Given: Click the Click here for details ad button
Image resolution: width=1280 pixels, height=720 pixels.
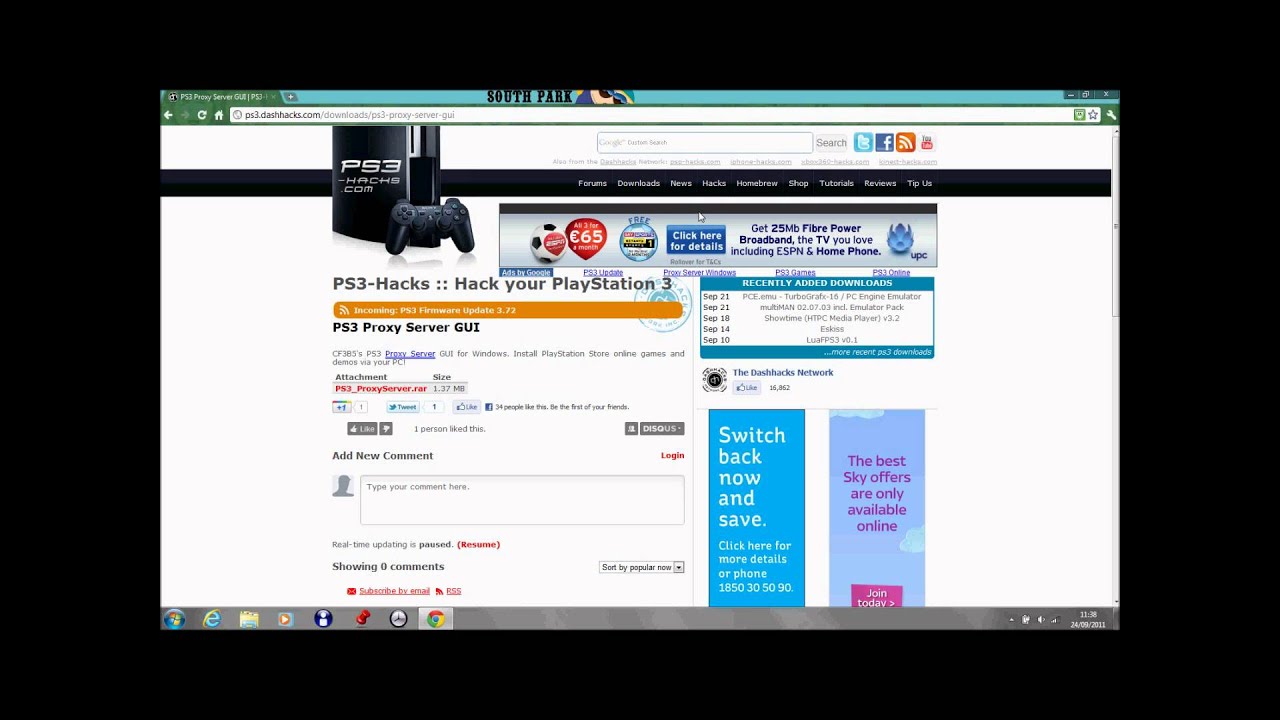Looking at the screenshot, I should pyautogui.click(x=696, y=241).
